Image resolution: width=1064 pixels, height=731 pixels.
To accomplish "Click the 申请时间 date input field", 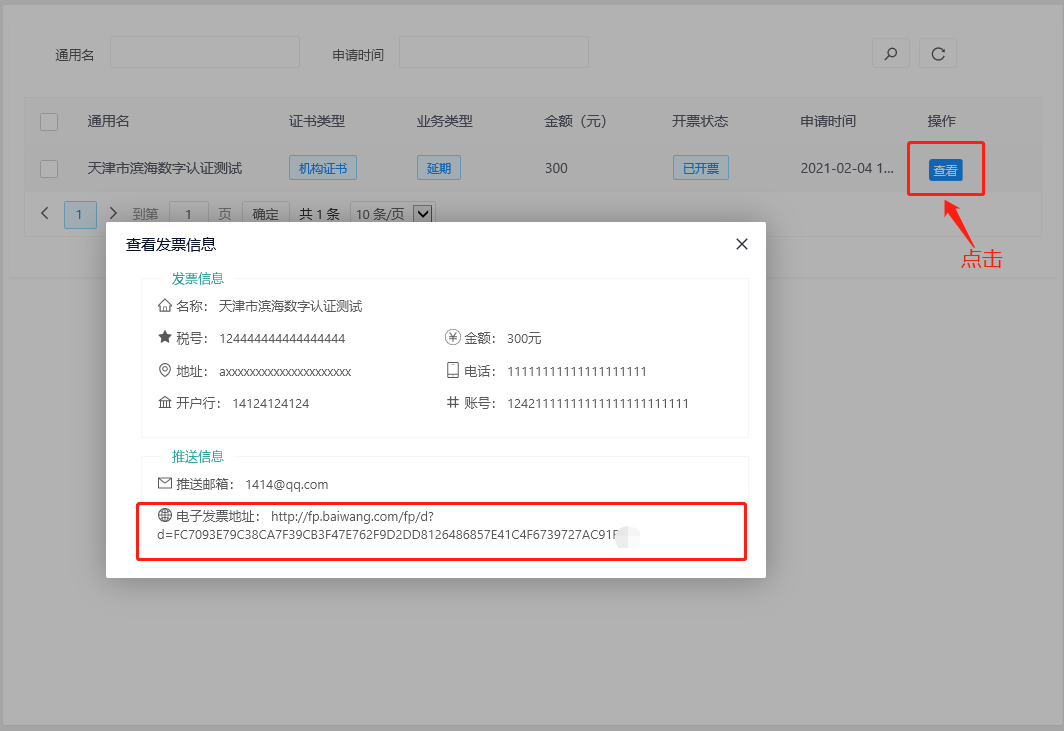I will 493,53.
